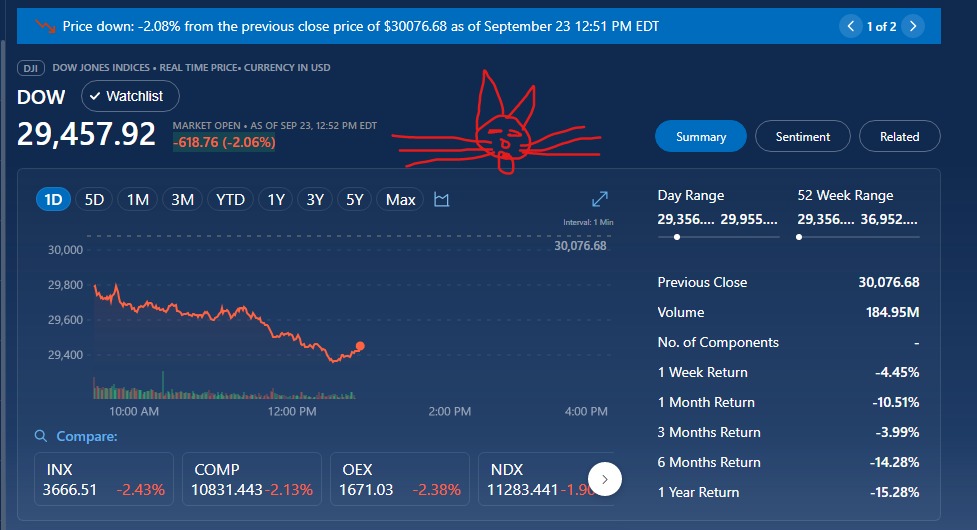Open the INX comparison card
Screen dimensions: 977x530
(104, 480)
